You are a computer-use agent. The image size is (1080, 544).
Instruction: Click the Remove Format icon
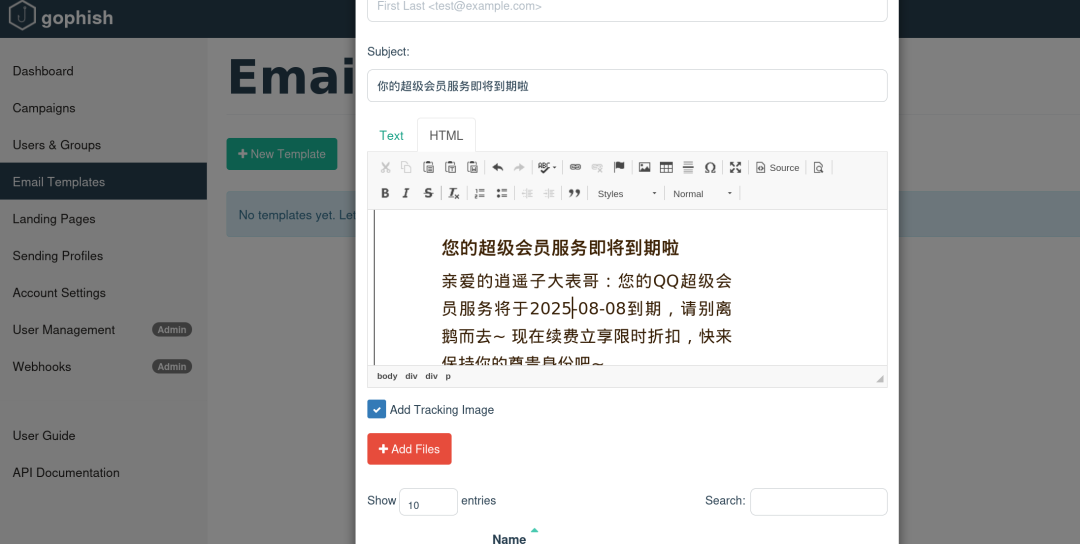453,193
